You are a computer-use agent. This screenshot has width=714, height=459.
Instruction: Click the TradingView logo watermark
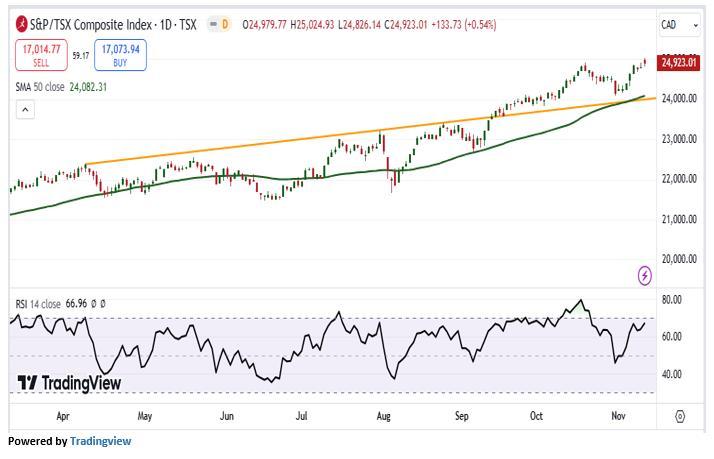(x=69, y=383)
